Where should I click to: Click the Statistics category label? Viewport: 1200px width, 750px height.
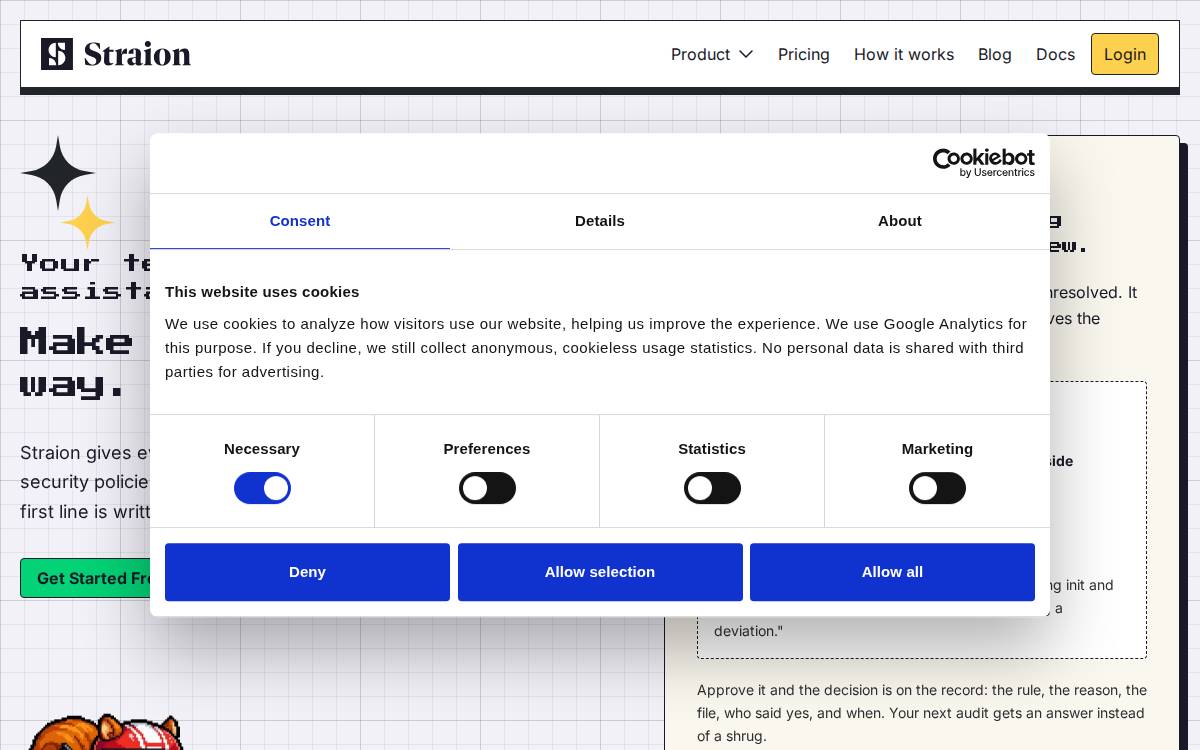712,449
